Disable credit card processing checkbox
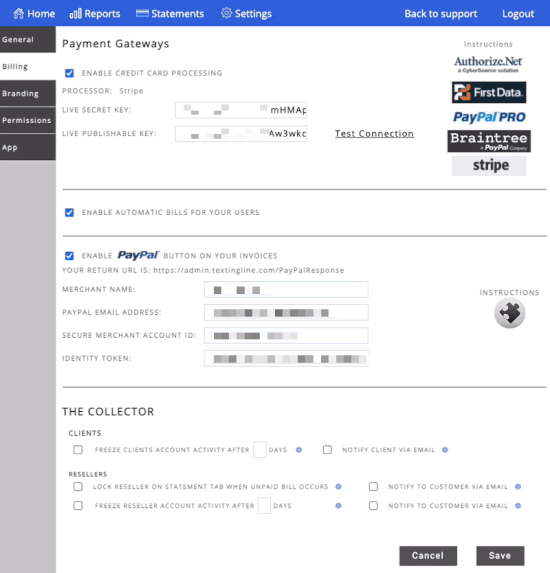This screenshot has height=573, width=550. (x=69, y=73)
